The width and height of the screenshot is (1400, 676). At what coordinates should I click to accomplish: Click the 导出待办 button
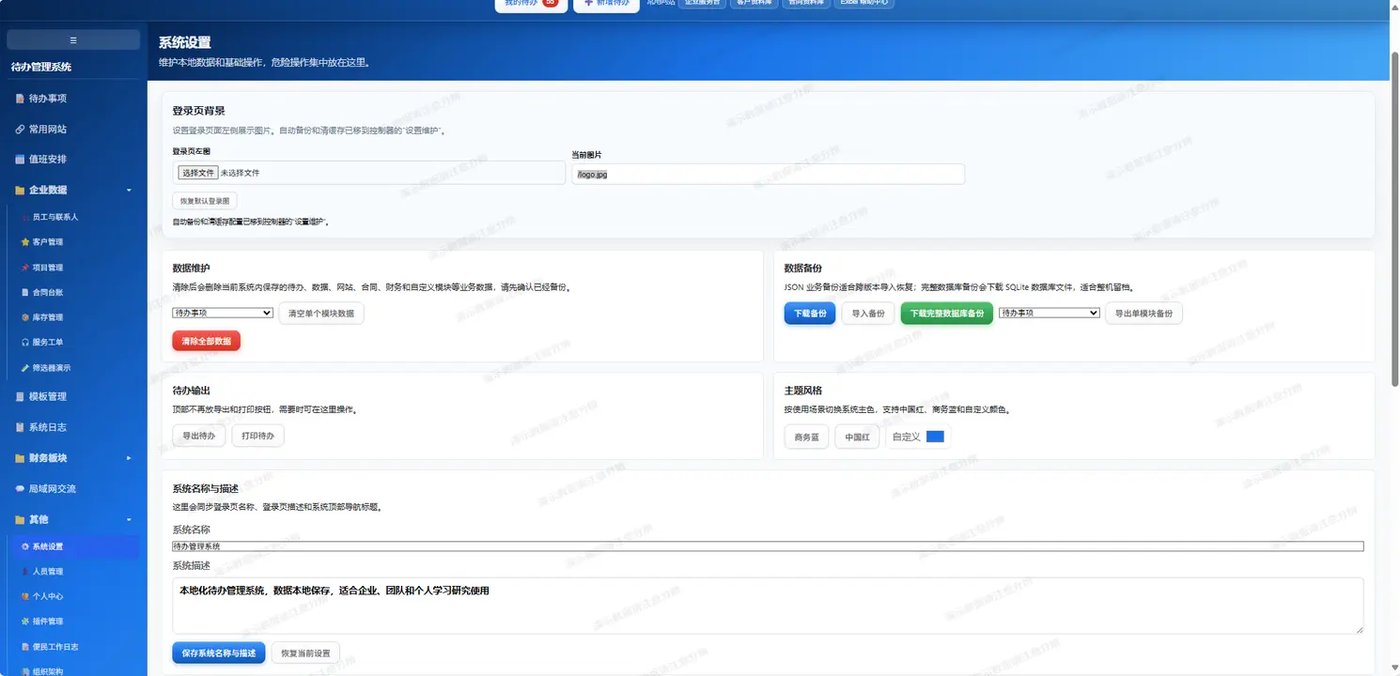pos(199,436)
